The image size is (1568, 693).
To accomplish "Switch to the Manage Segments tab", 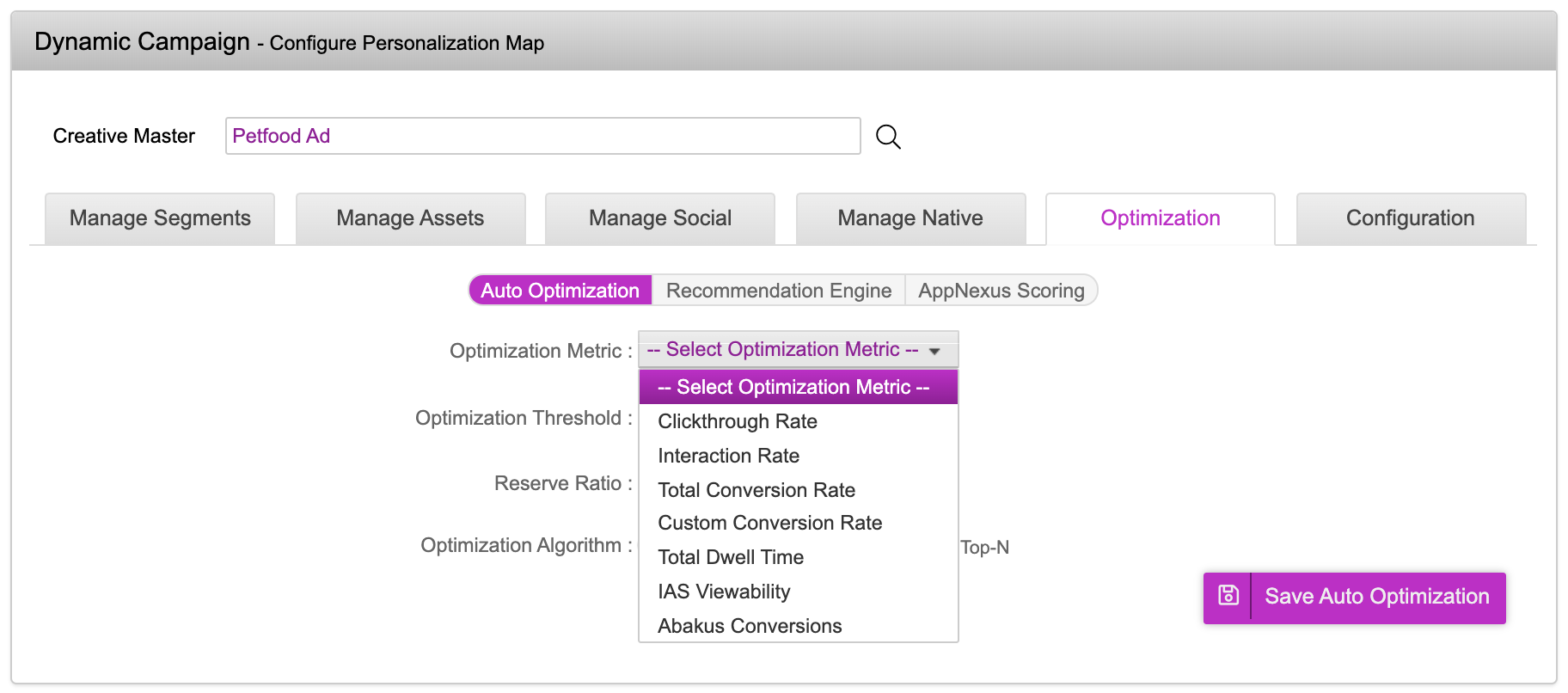I will click(x=160, y=218).
